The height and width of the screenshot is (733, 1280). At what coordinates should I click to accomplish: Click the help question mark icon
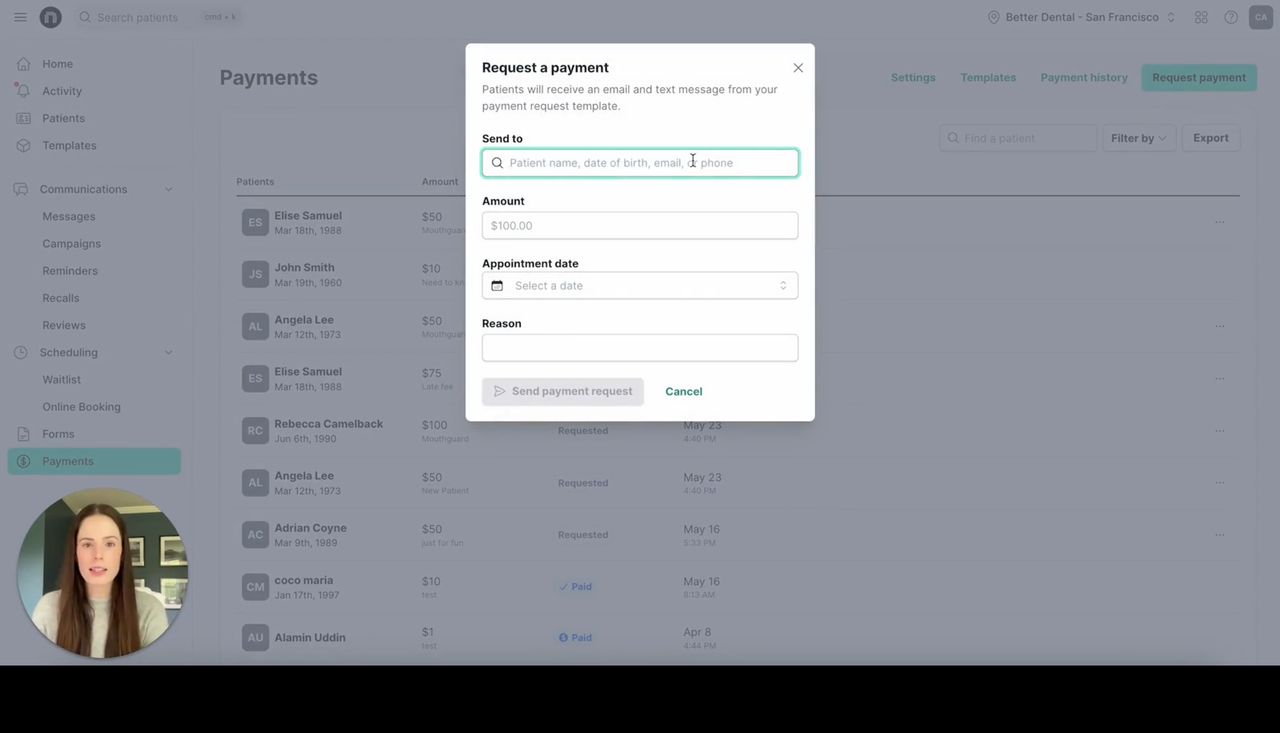[x=1231, y=17]
